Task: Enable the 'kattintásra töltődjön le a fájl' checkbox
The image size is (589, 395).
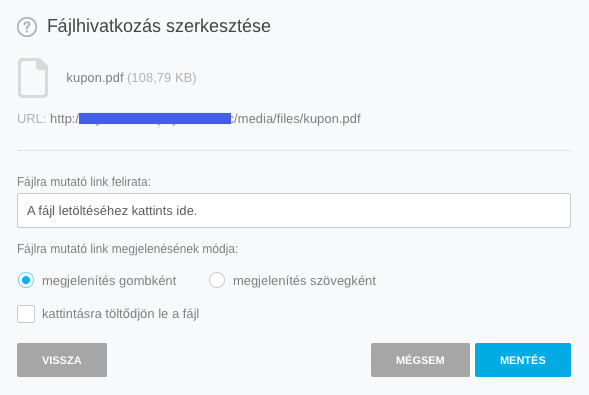Action: coord(26,314)
